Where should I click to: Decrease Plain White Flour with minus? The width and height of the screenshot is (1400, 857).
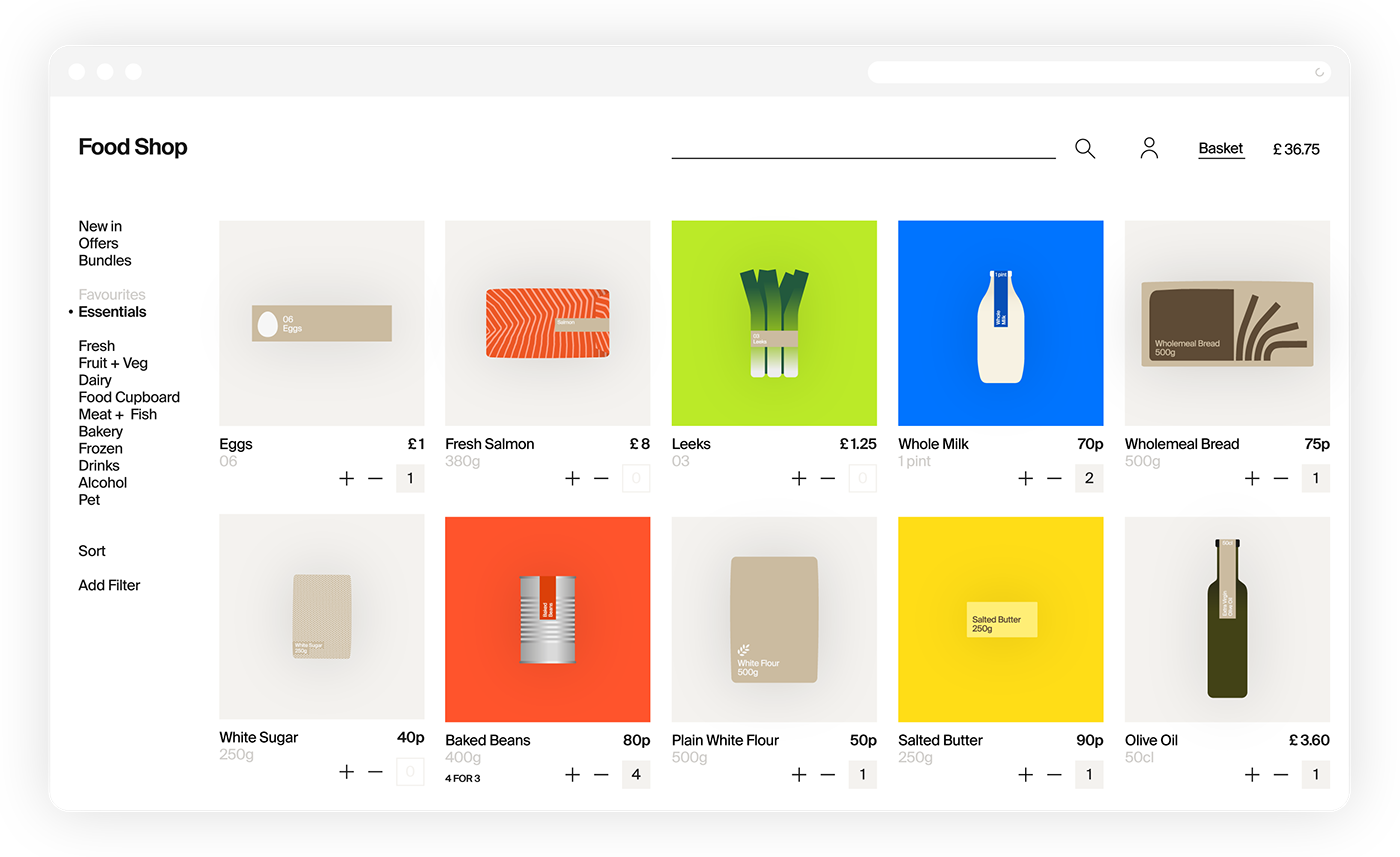pyautogui.click(x=828, y=775)
